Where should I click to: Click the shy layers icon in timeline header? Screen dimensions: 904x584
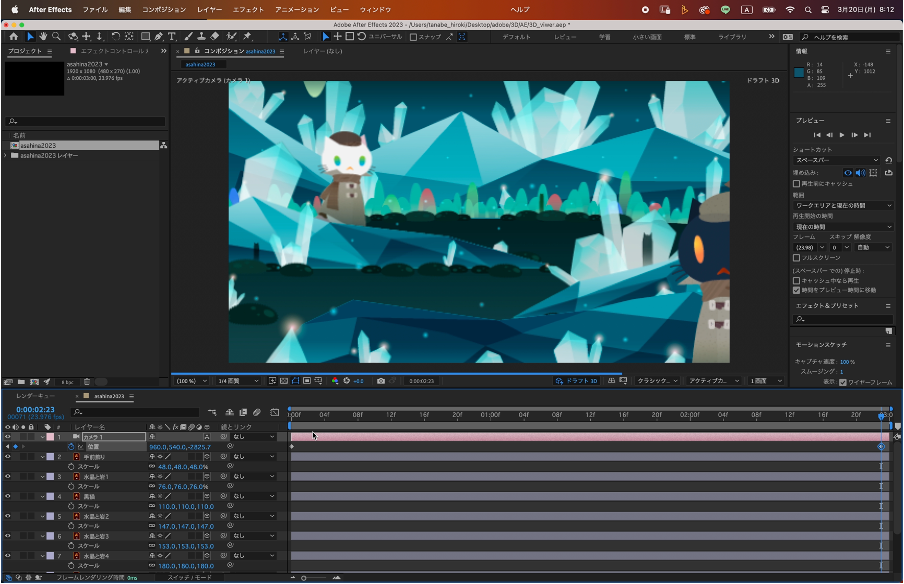pos(229,412)
